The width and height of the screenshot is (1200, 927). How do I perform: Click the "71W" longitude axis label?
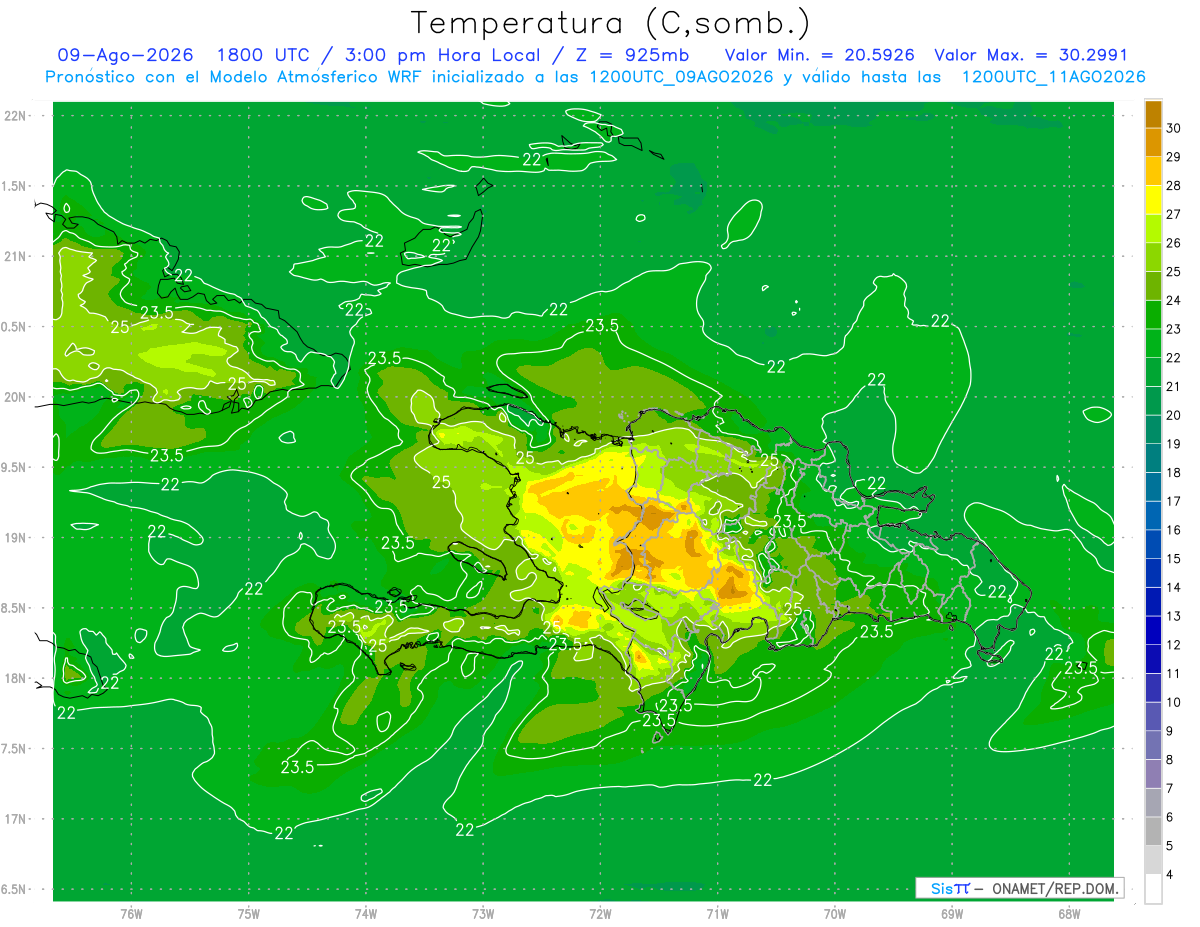[717, 914]
